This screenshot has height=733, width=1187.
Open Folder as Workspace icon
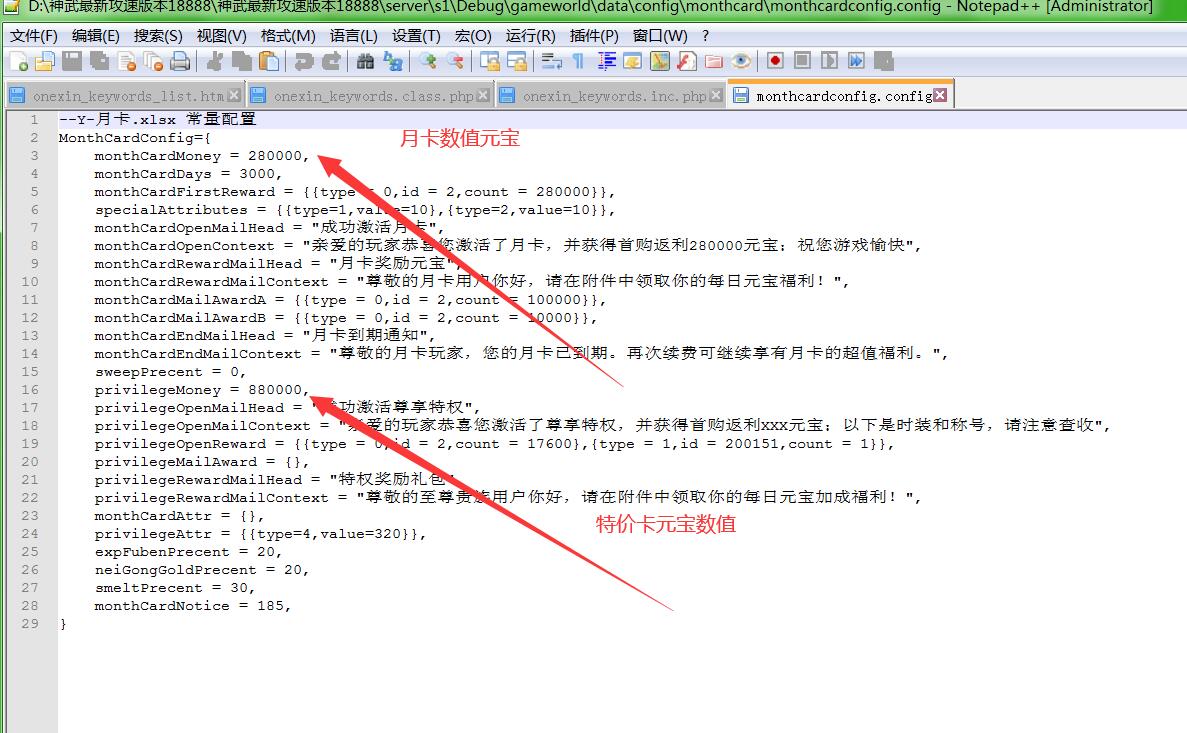(x=714, y=61)
